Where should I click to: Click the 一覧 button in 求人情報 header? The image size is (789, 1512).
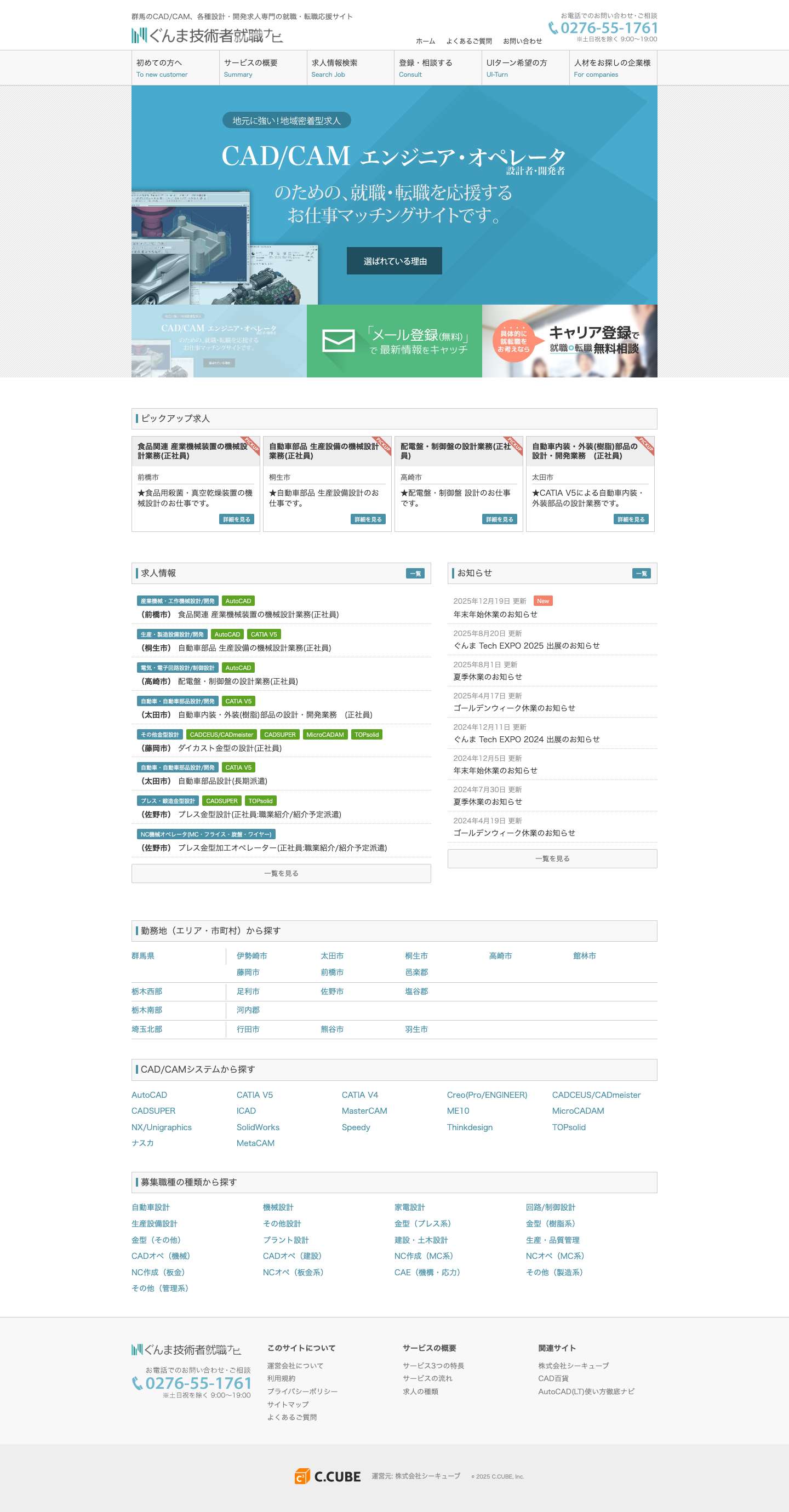tap(416, 574)
